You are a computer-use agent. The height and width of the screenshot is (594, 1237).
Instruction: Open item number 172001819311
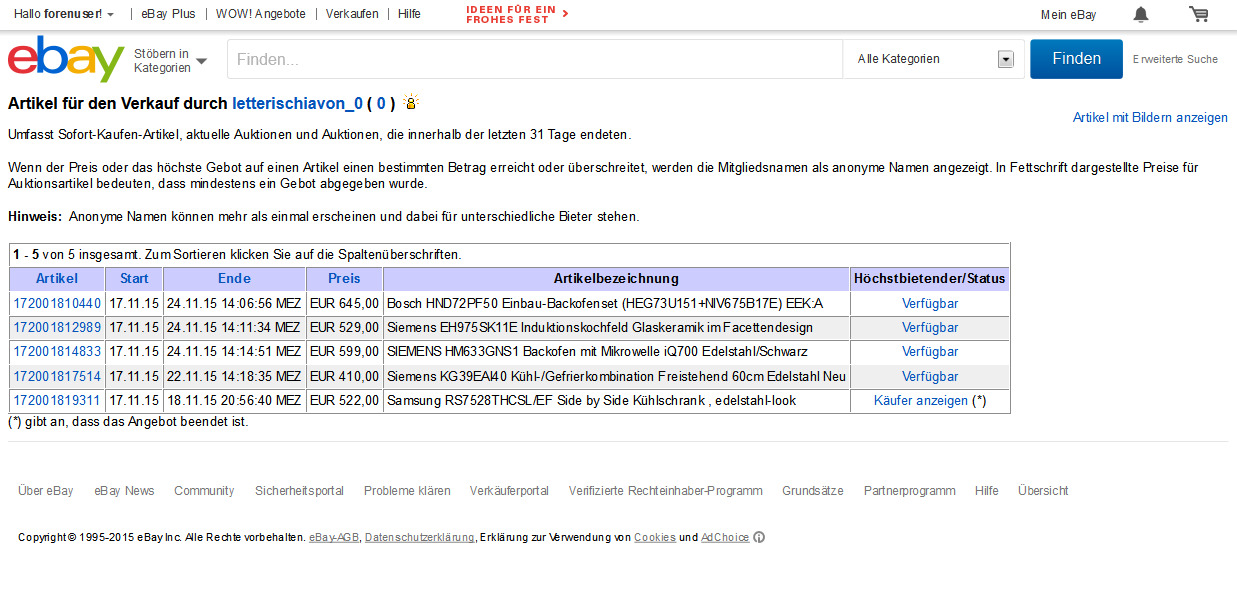57,400
